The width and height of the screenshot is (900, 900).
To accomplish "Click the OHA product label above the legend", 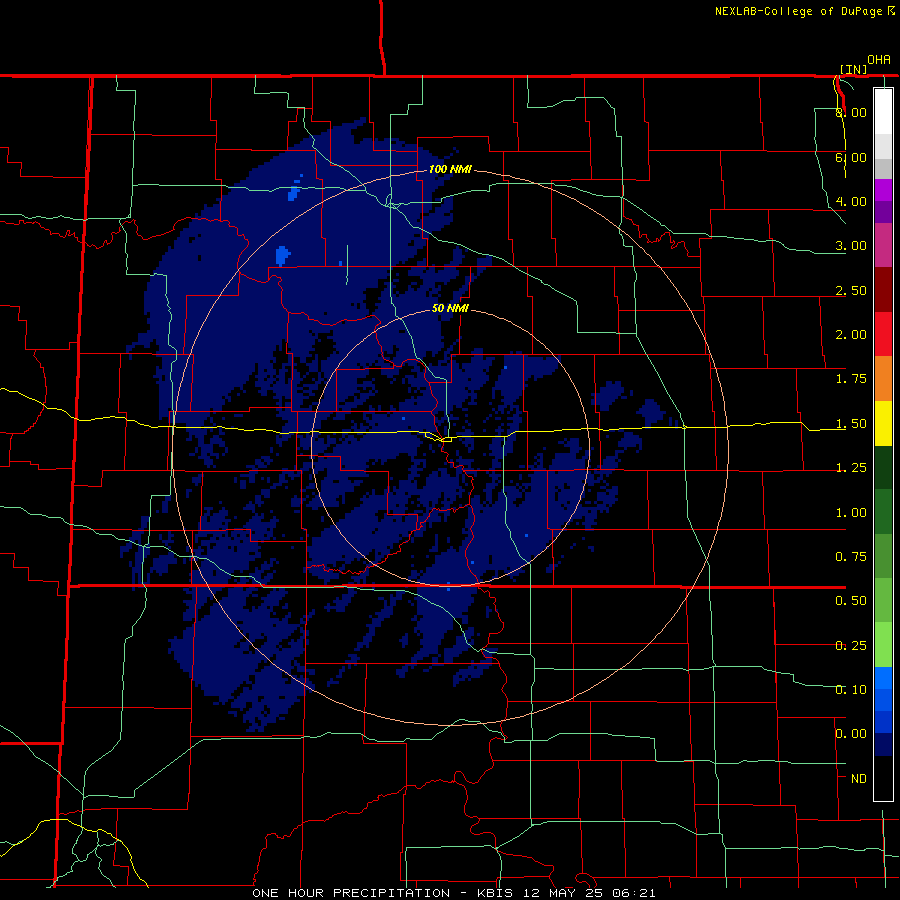I will [x=879, y=60].
